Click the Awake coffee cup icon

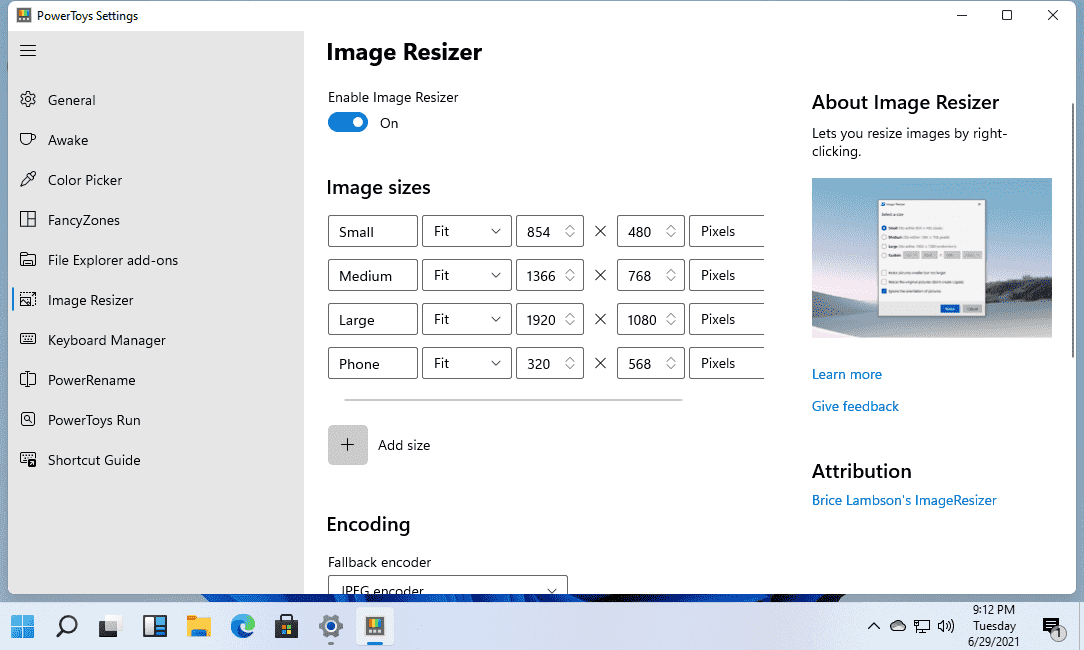pos(28,140)
